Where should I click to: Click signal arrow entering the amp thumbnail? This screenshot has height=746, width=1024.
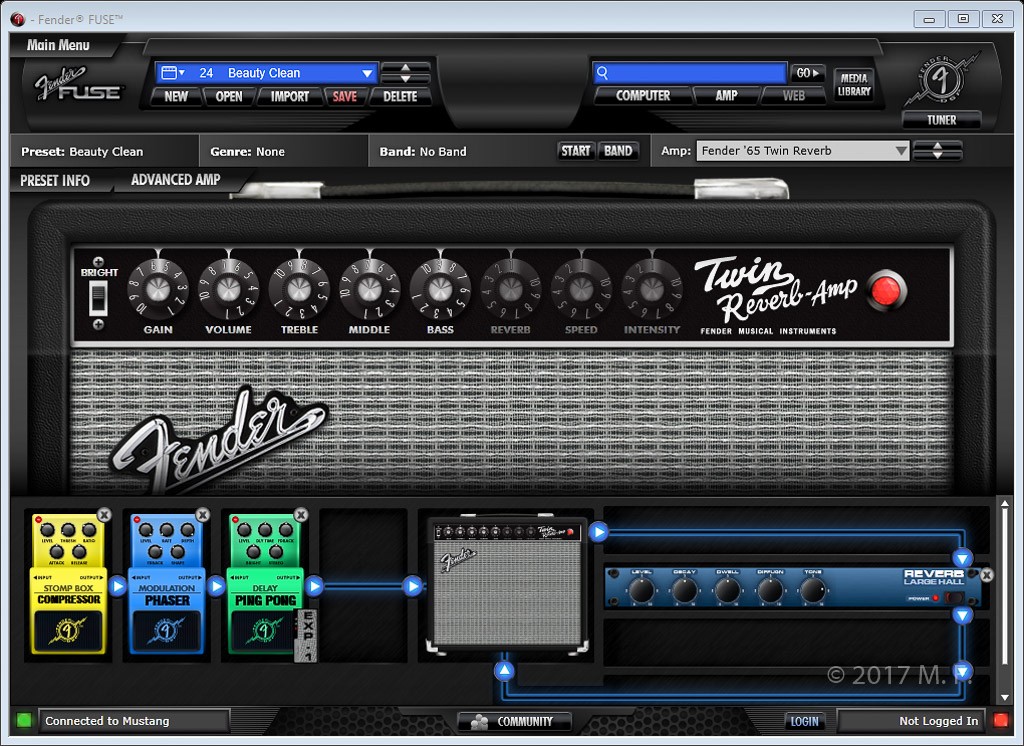point(413,586)
